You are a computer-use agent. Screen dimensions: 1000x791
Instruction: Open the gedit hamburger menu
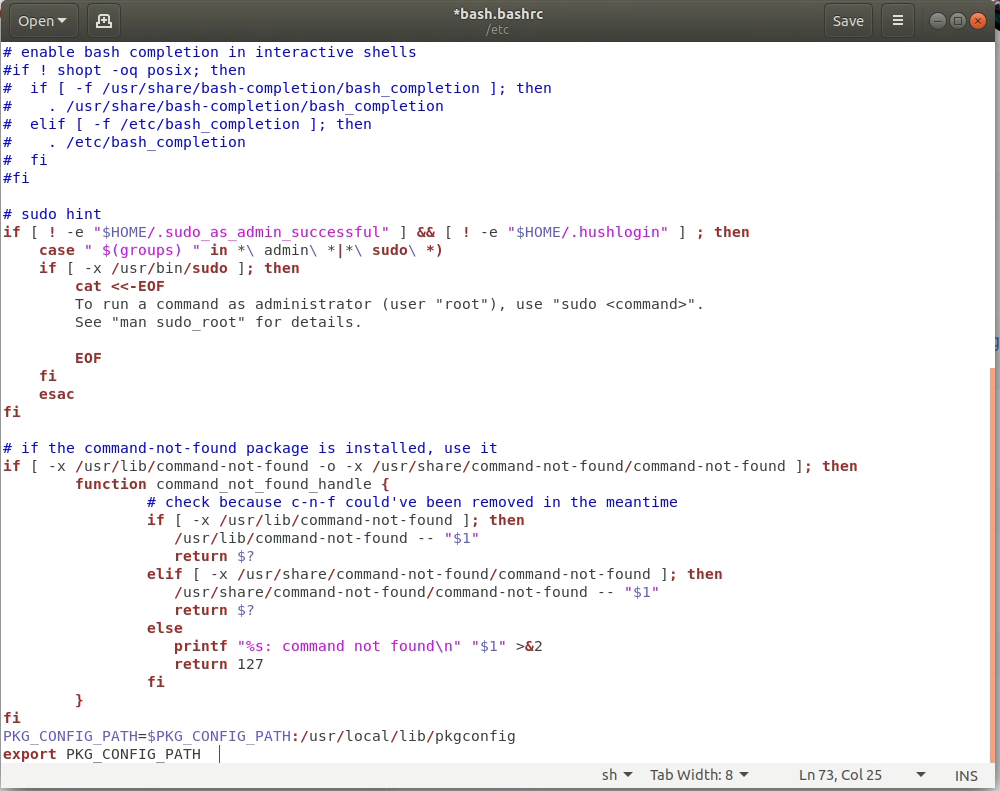point(897,20)
